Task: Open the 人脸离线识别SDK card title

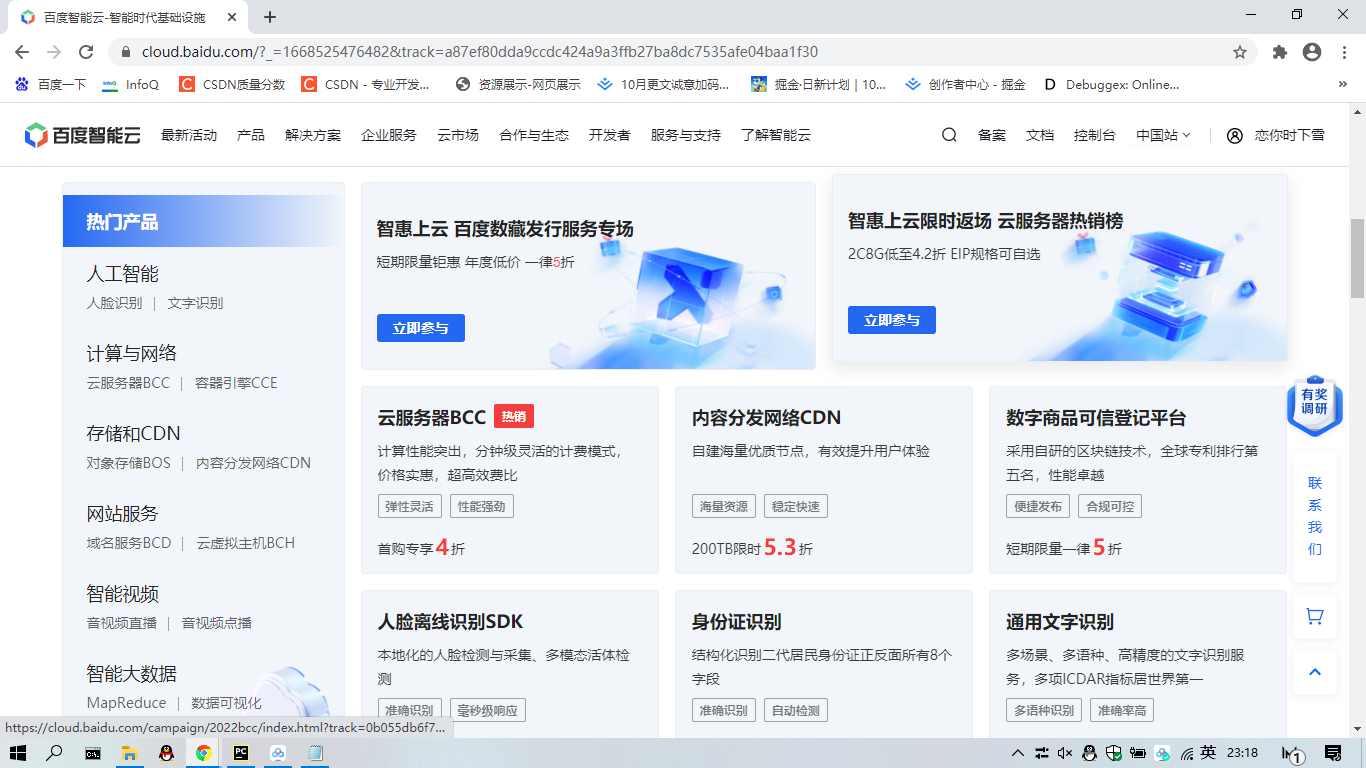Action: pyautogui.click(x=451, y=621)
